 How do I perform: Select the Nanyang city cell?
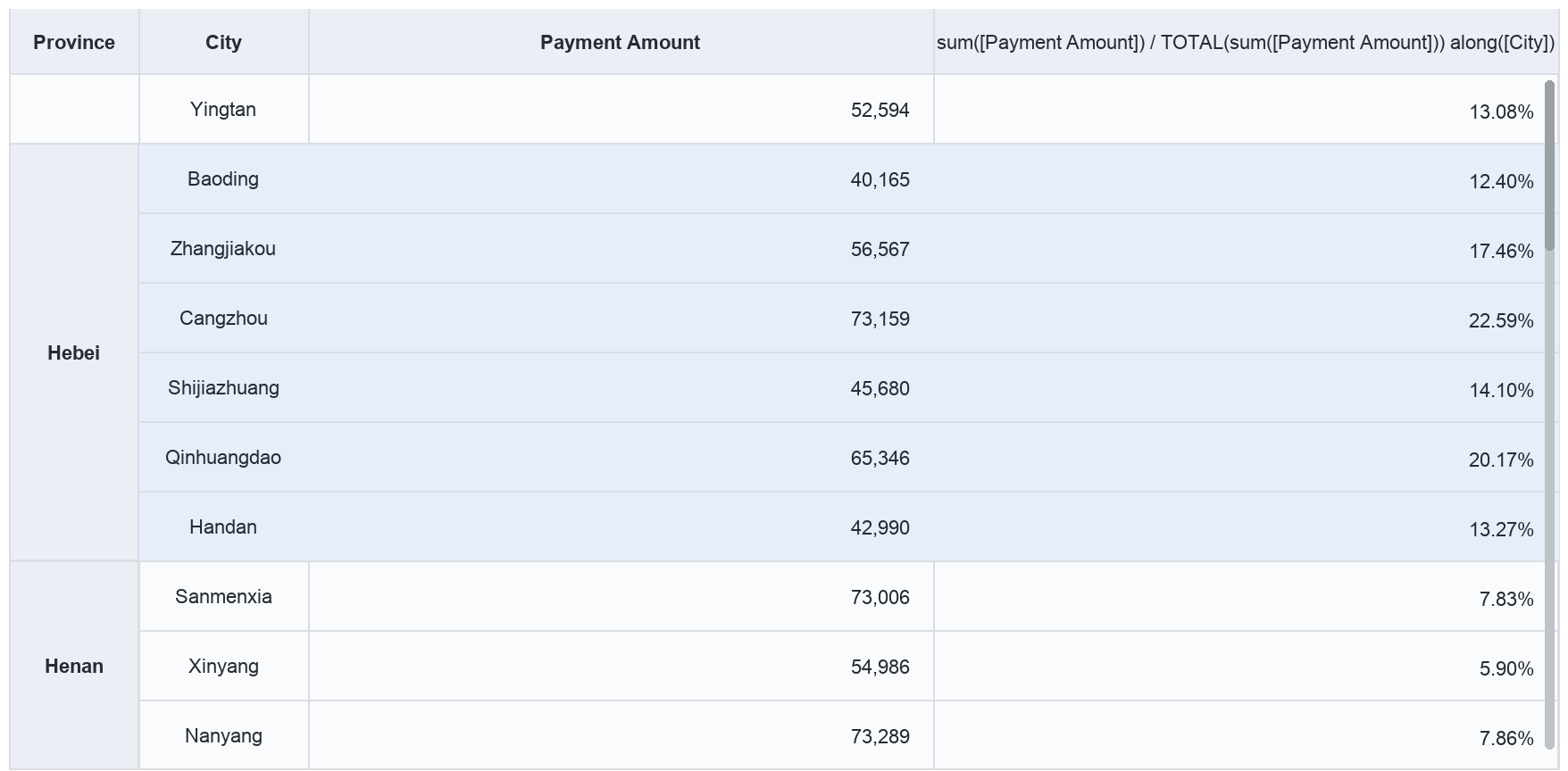pyautogui.click(x=223, y=735)
